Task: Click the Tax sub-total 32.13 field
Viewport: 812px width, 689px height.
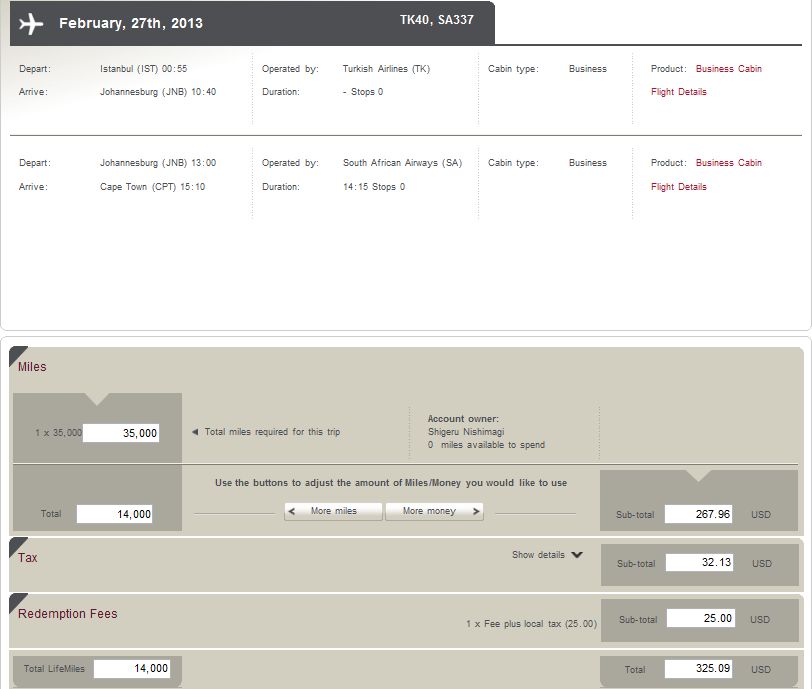Action: coord(699,563)
